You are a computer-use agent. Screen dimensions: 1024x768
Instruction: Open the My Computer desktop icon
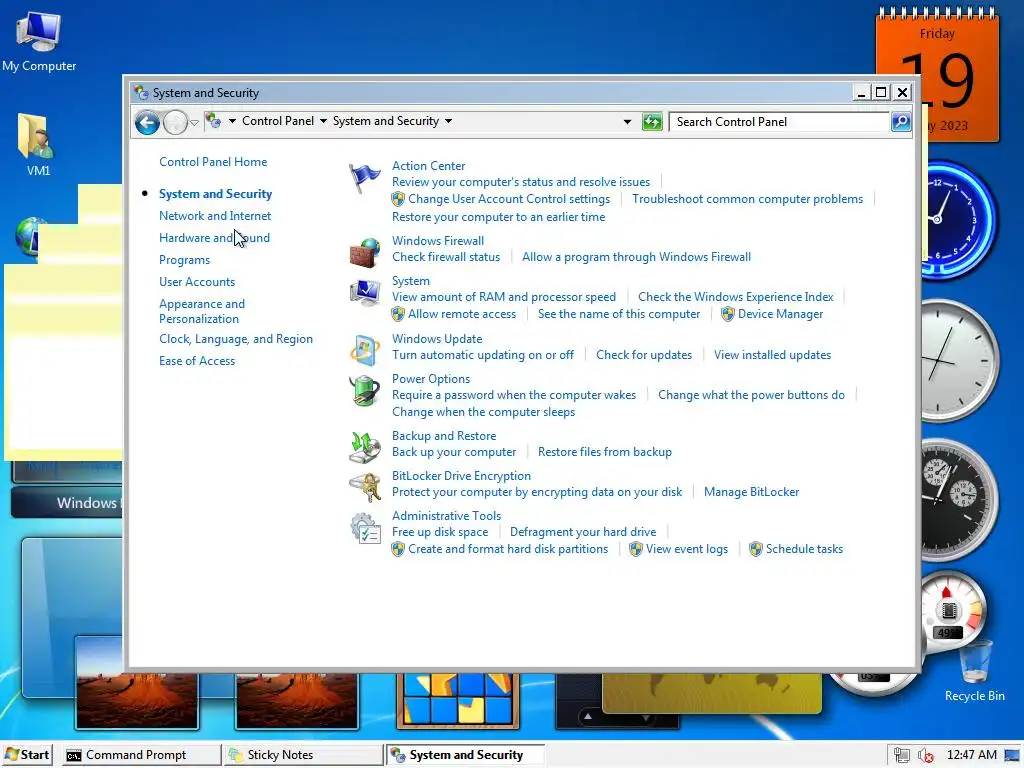pos(39,41)
